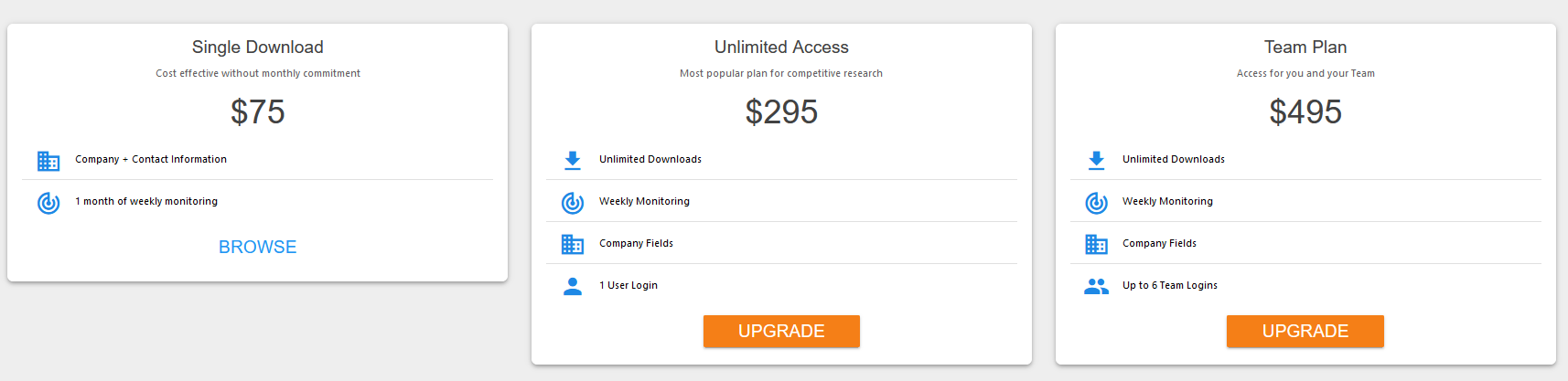Click the radar icon next to 1 month of weekly monitoring
Screen dimensions: 1568x381
point(48,203)
